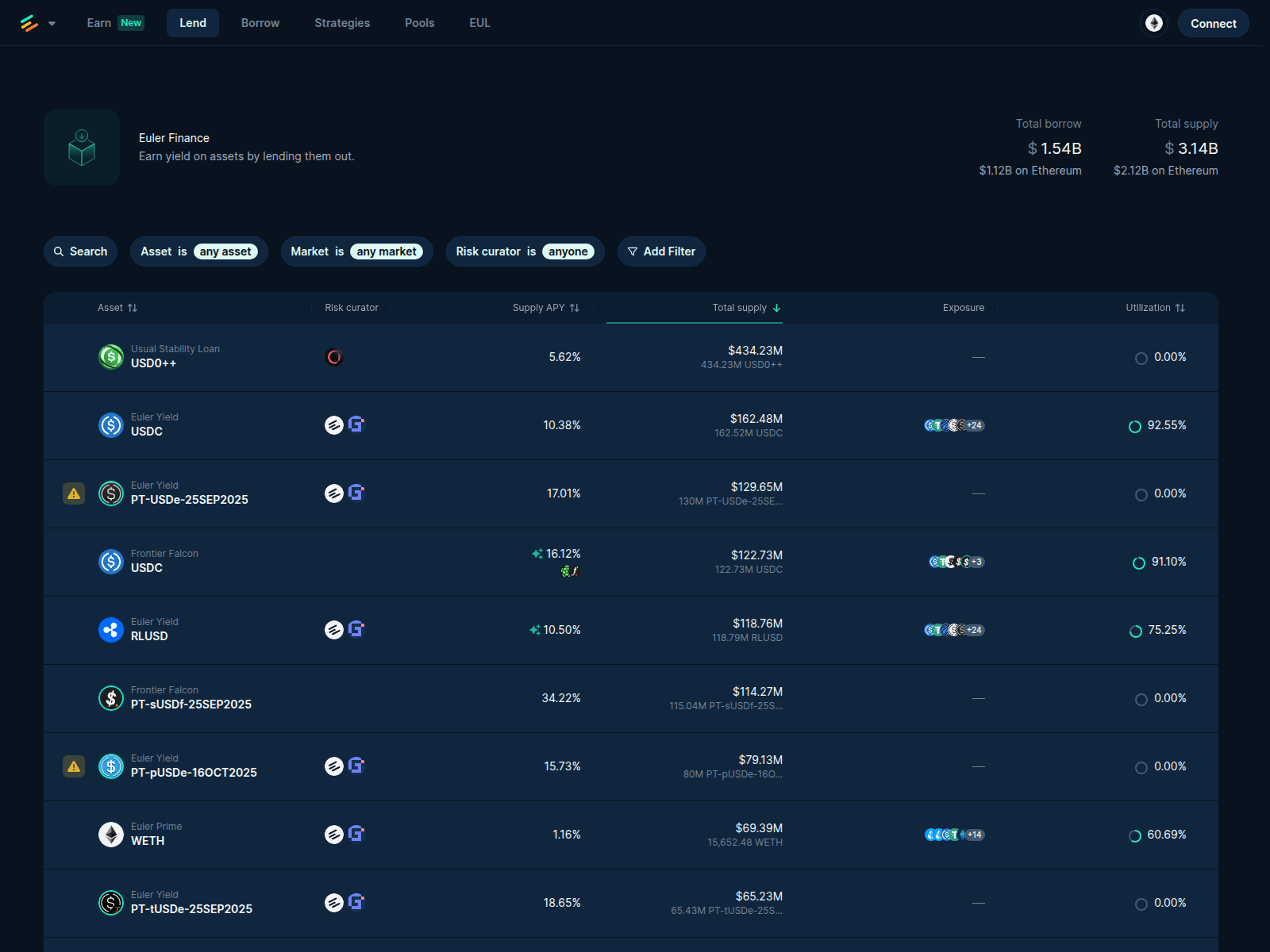Click the Usual risk curator icon
Viewport: 1270px width, 952px height.
(x=334, y=357)
